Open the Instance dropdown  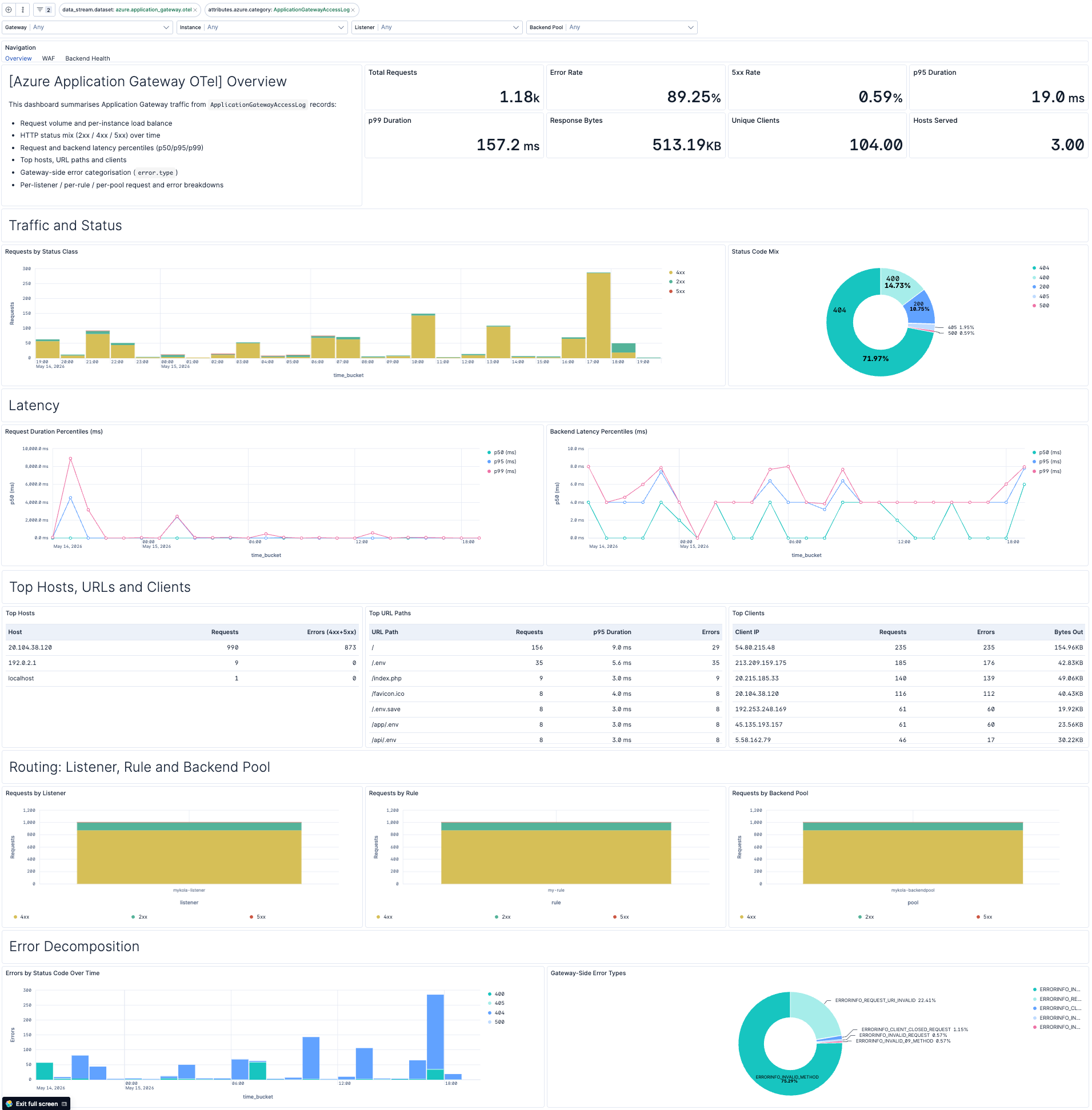(262, 27)
